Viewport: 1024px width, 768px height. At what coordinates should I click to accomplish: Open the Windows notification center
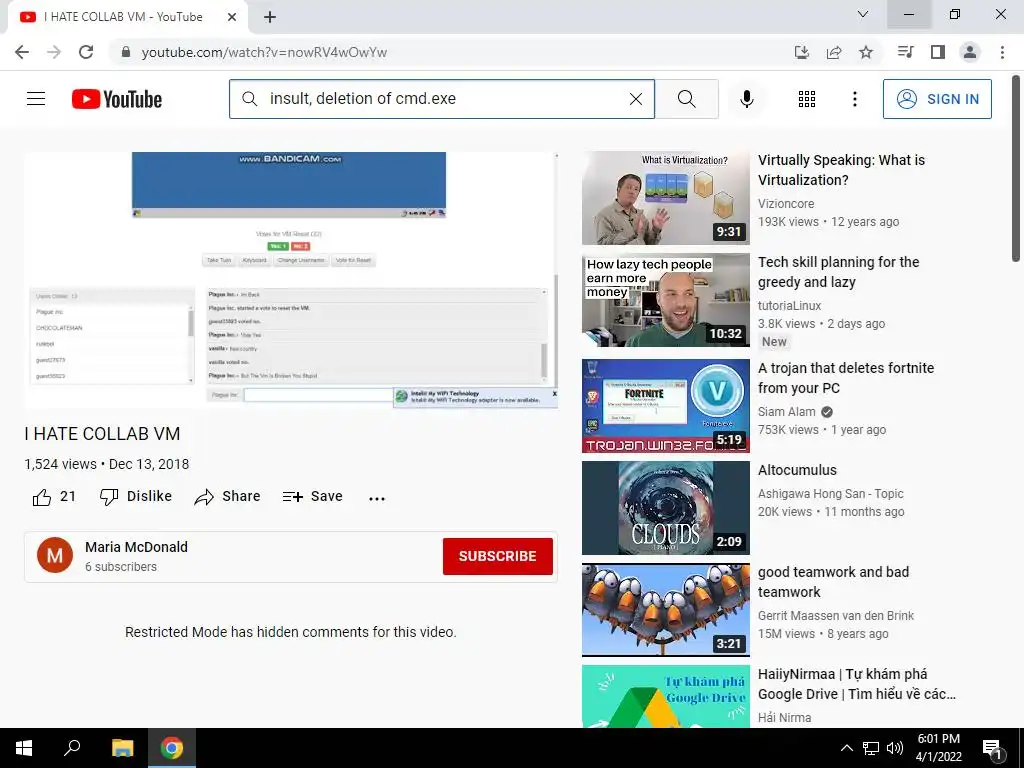click(992, 750)
